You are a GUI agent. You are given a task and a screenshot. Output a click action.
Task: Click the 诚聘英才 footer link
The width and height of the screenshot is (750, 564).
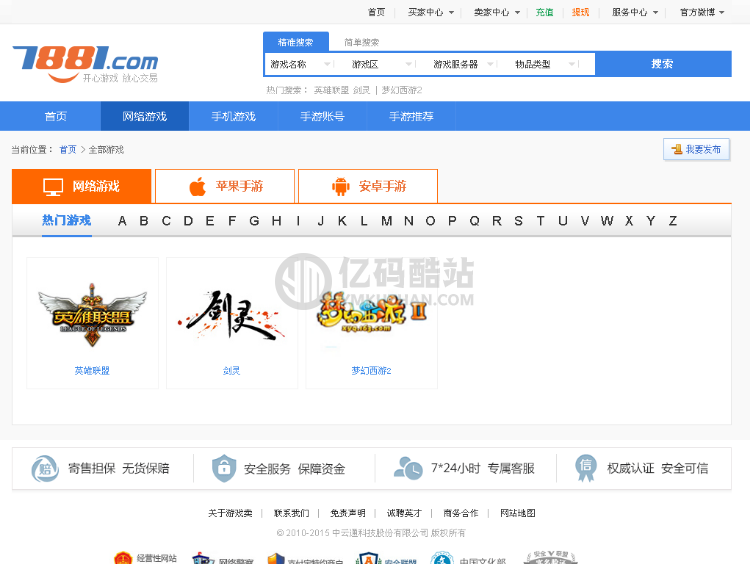[404, 513]
